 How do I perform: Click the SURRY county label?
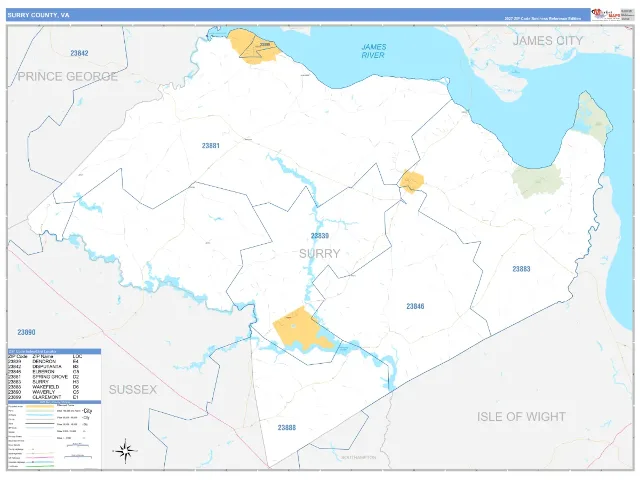[320, 253]
